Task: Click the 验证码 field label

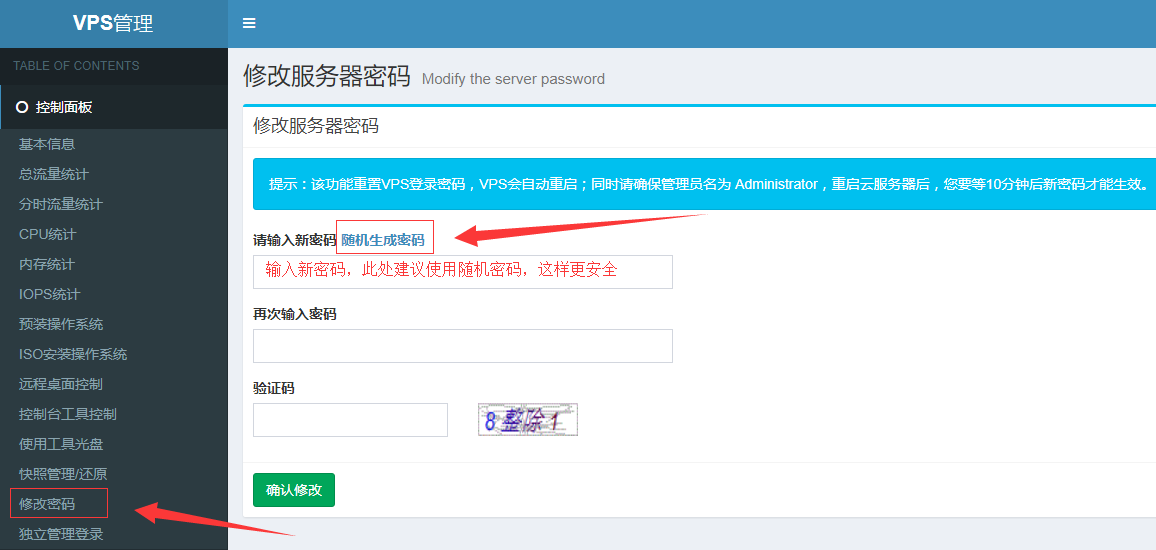Action: point(274,389)
